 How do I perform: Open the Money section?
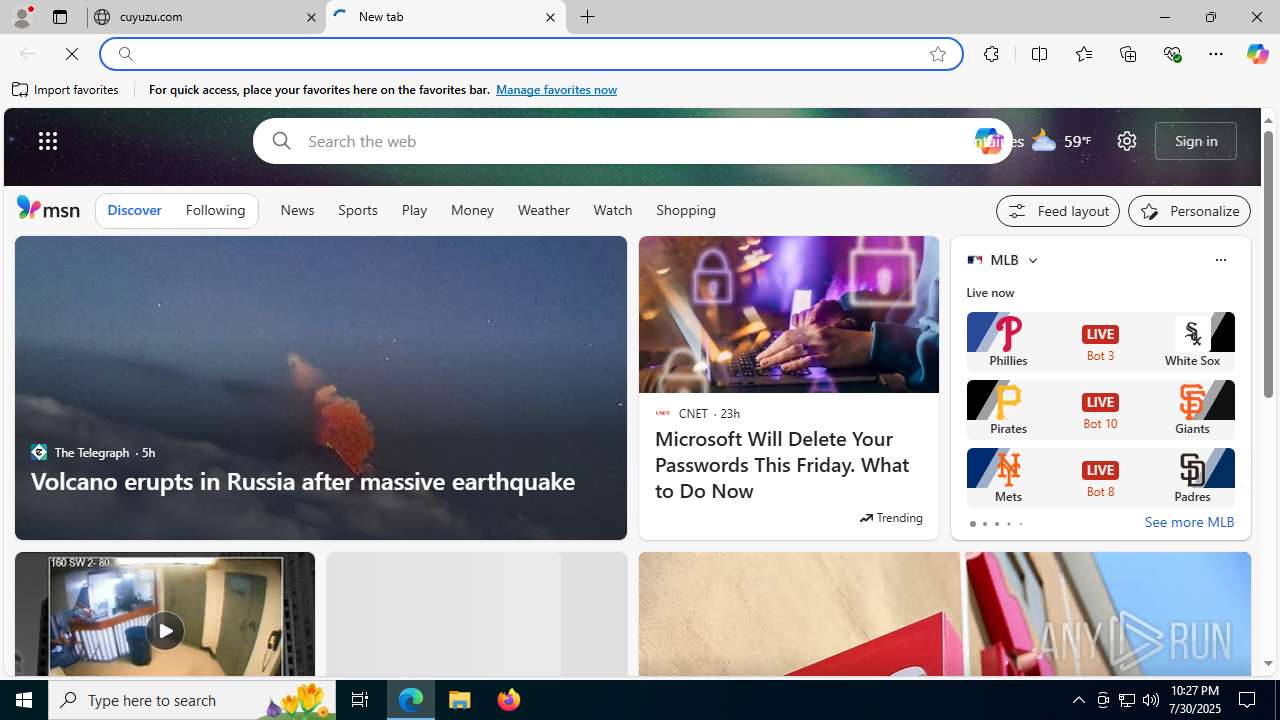pos(472,211)
